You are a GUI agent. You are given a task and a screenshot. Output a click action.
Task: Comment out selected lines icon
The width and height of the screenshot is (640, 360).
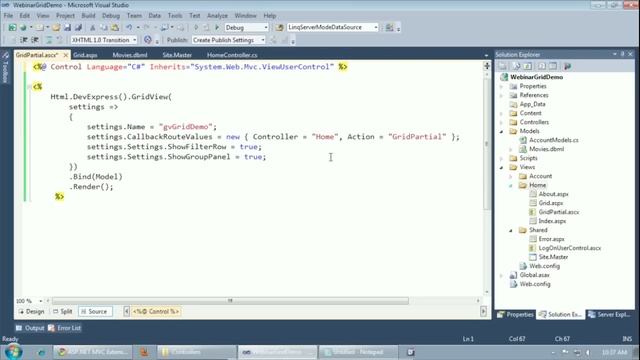click(49, 40)
